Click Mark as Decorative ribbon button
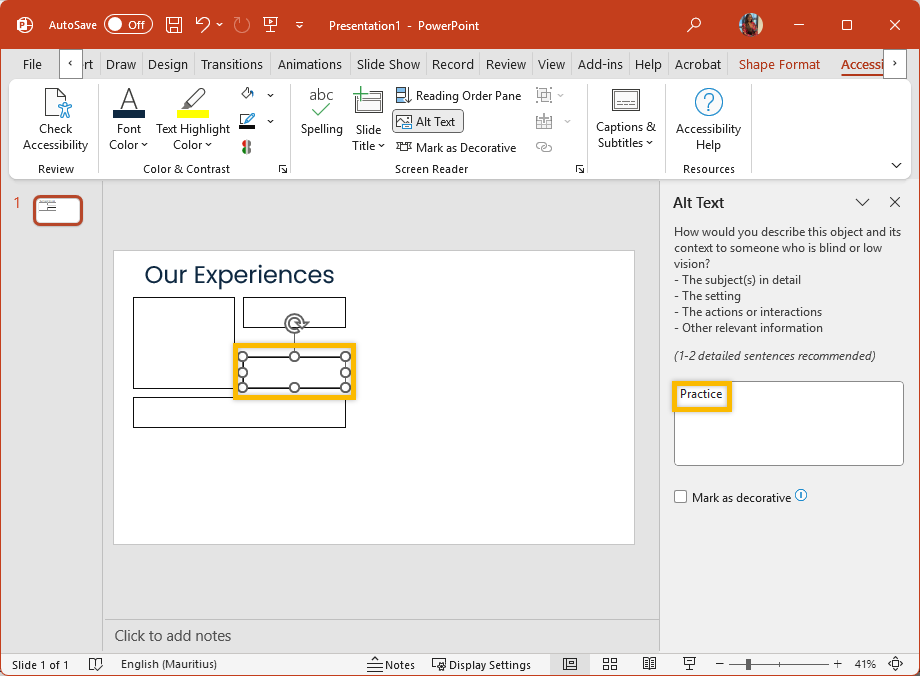The image size is (920, 676). 456,147
